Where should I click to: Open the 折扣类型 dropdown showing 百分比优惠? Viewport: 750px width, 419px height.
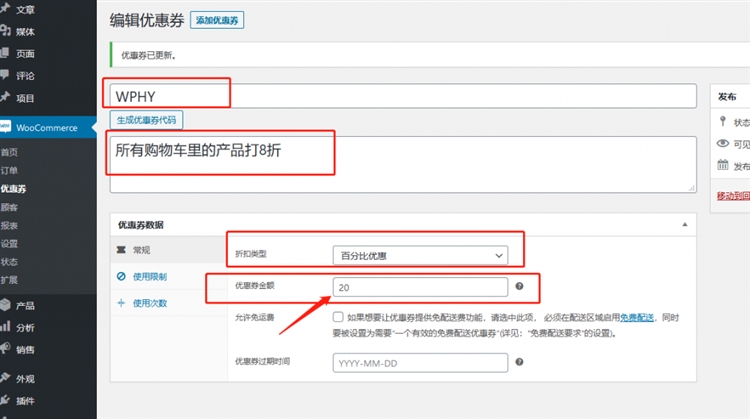pos(420,255)
